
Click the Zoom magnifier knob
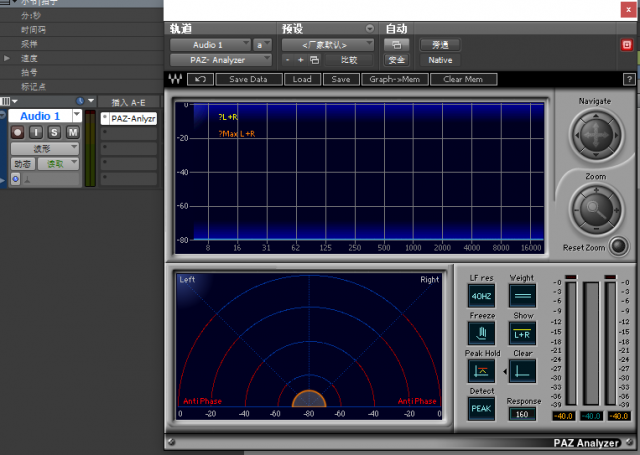[596, 210]
